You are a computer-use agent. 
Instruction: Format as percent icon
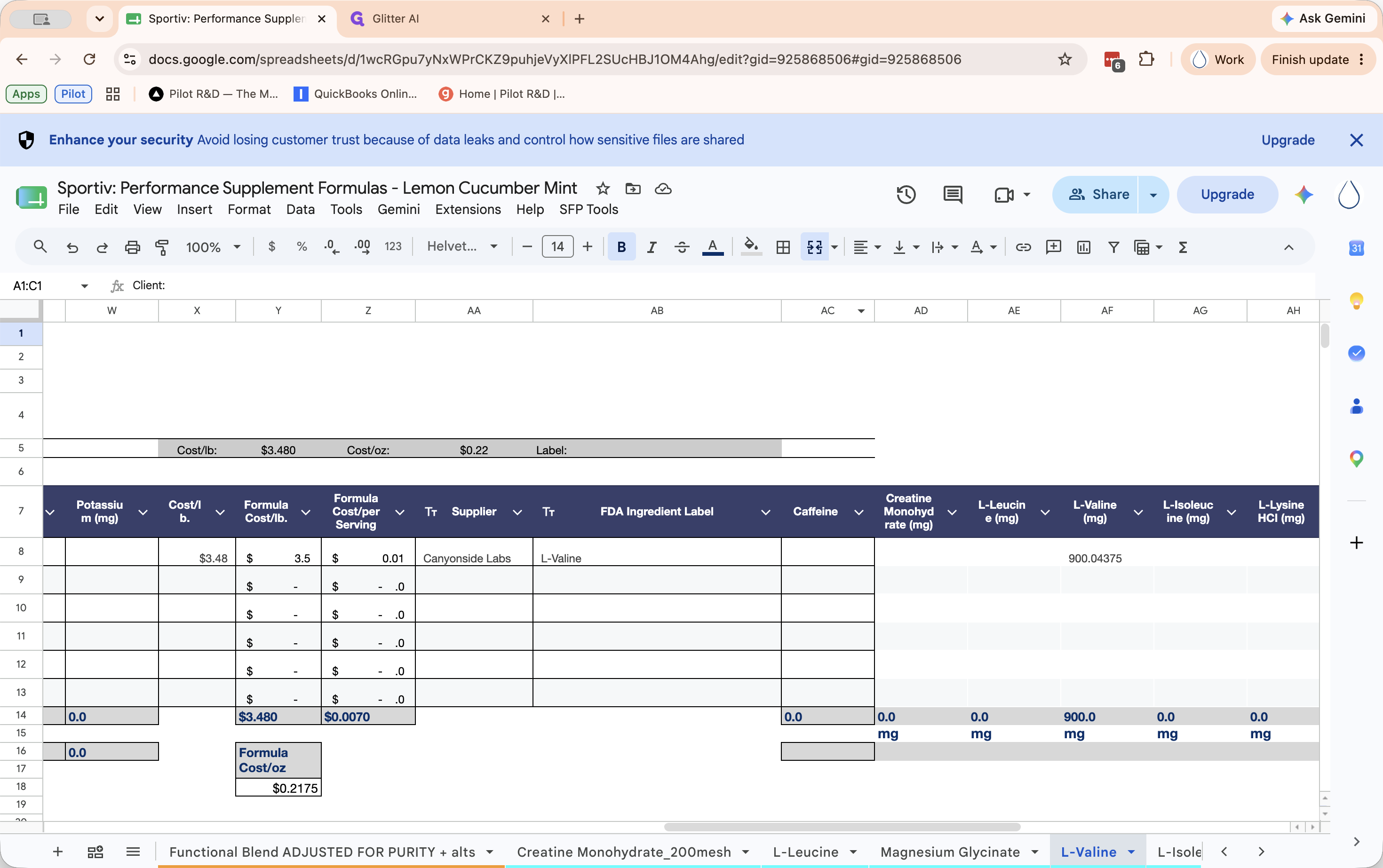coord(302,247)
